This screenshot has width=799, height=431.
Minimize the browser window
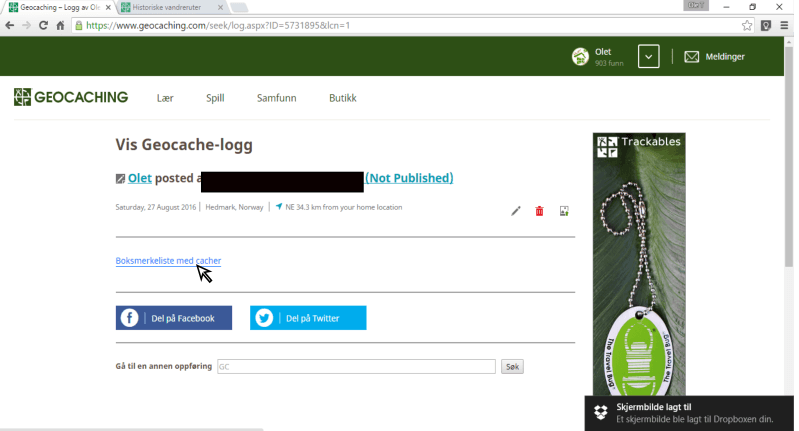(x=726, y=7)
